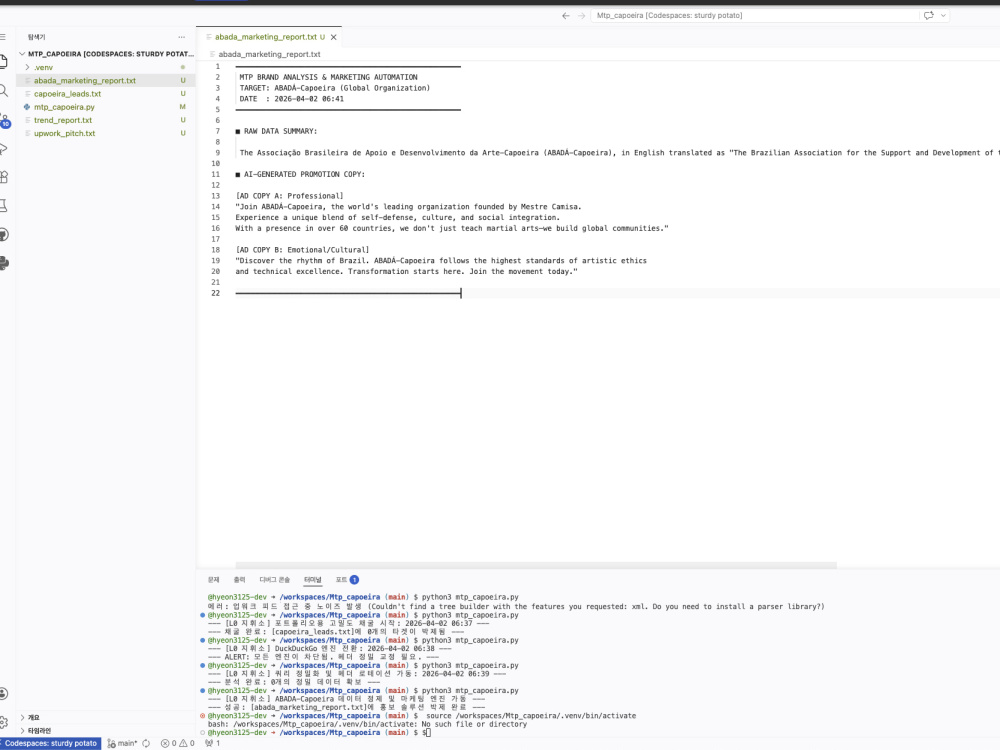This screenshot has height=750, width=1000.
Task: Expand the 타임라인 timeline section
Action: pos(23,731)
